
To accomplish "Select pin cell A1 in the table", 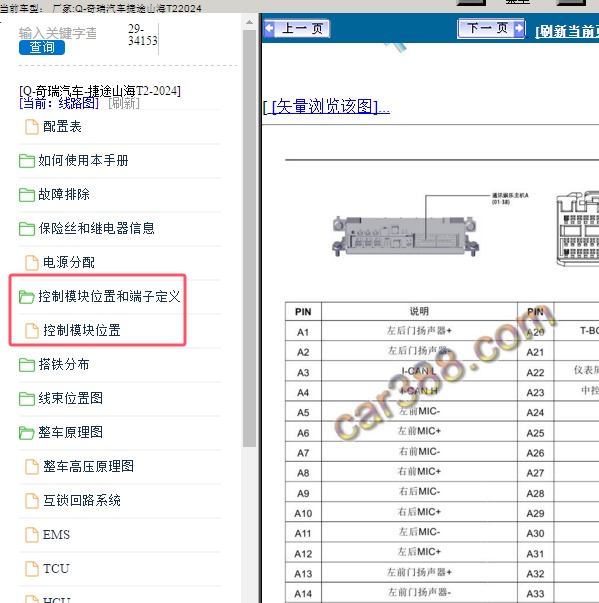I will tap(303, 332).
